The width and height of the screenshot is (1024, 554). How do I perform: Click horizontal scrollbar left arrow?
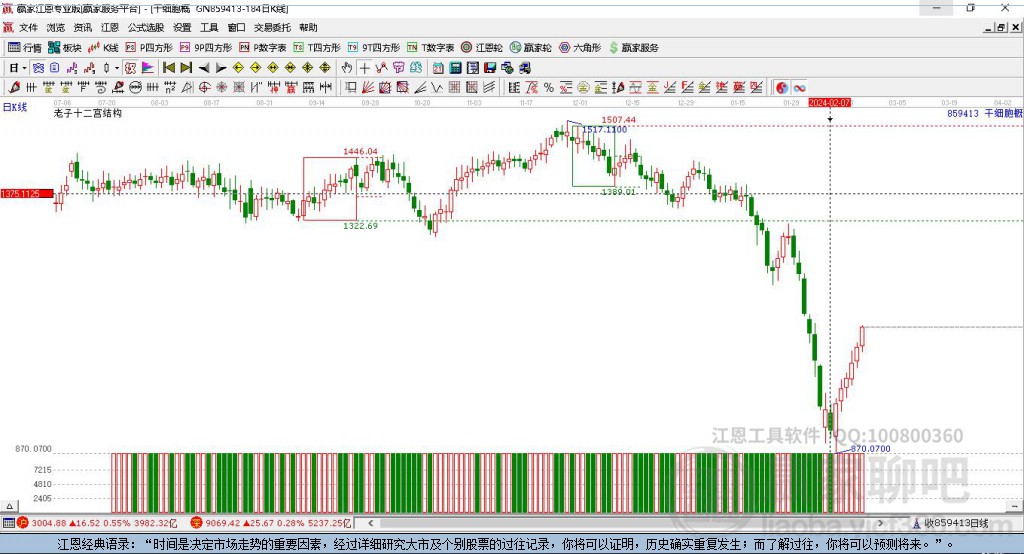point(370,523)
